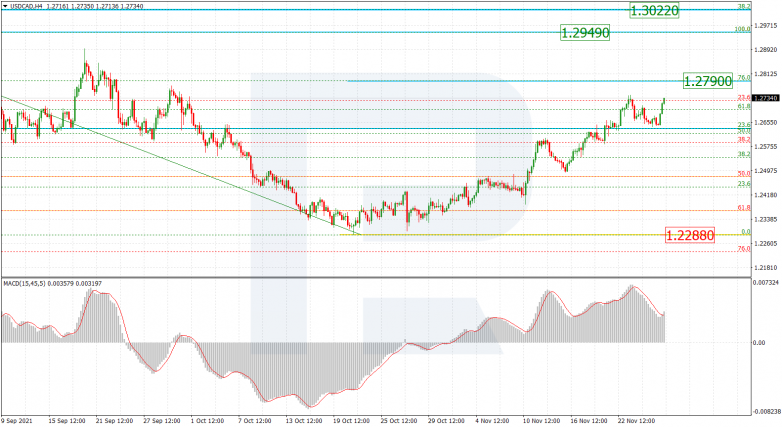Click the 15 Sep 12:00 date label
The image size is (782, 427).
point(66,421)
